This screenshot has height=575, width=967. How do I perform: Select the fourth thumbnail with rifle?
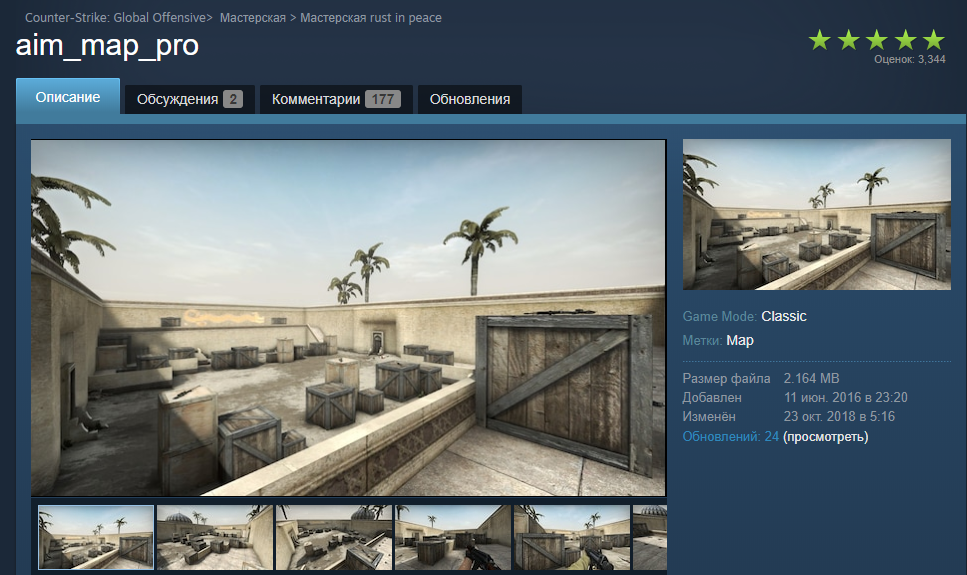[453, 537]
